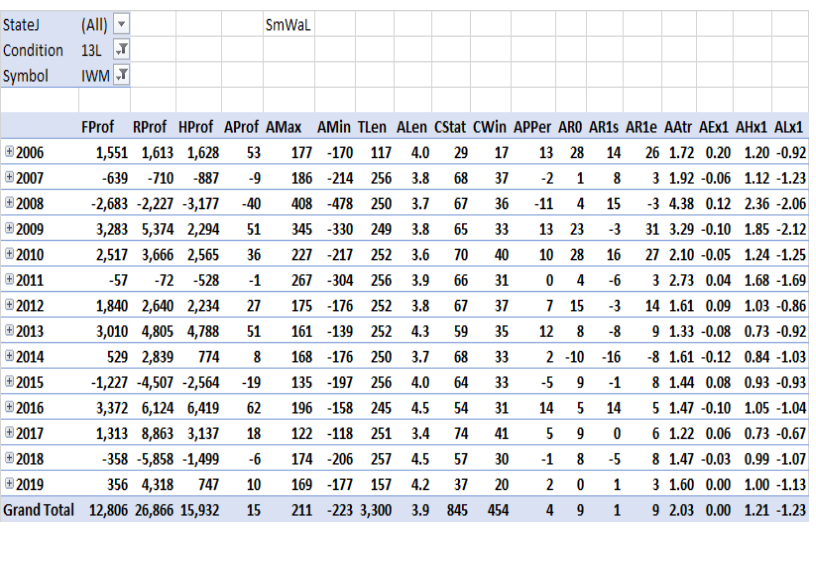This screenshot has height=564, width=816.
Task: Select the CStat column header
Action: [x=450, y=127]
